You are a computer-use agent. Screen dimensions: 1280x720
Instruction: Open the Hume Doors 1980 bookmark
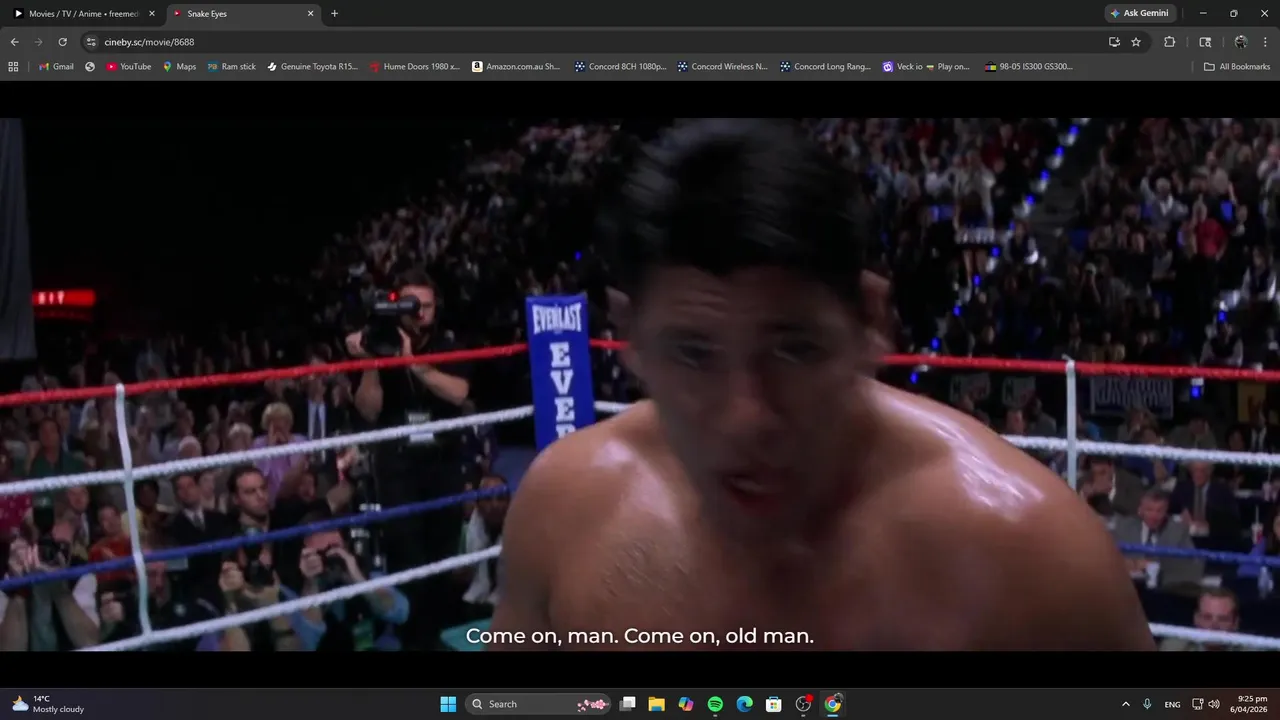coord(415,67)
